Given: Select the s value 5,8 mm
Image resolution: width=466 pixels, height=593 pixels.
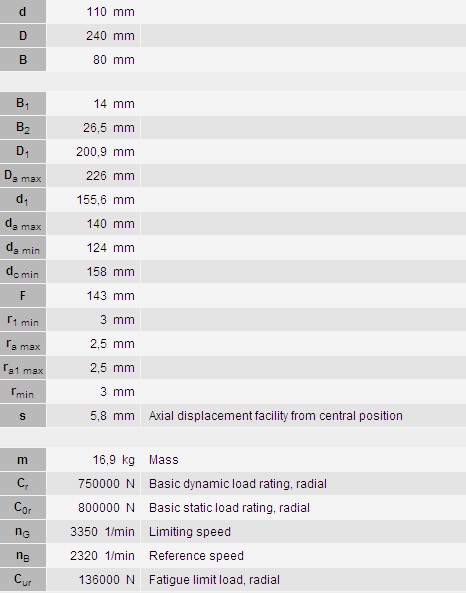Looking at the screenshot, I should [x=112, y=416].
